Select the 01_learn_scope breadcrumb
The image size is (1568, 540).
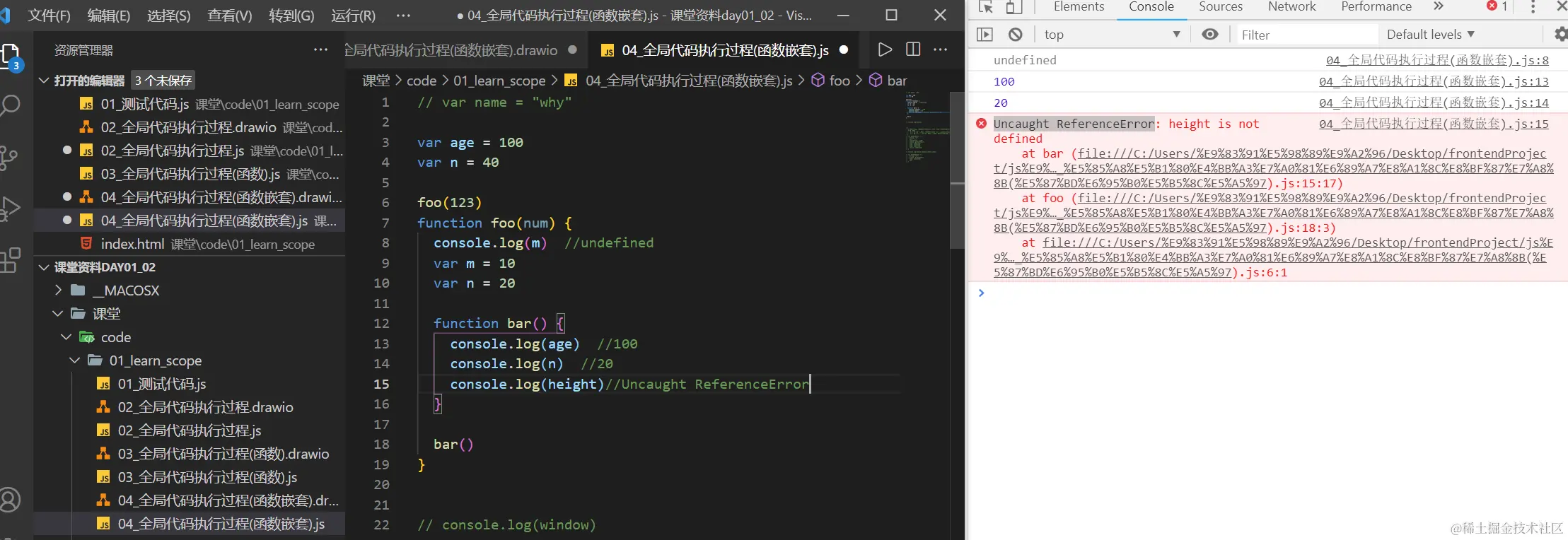coord(499,81)
